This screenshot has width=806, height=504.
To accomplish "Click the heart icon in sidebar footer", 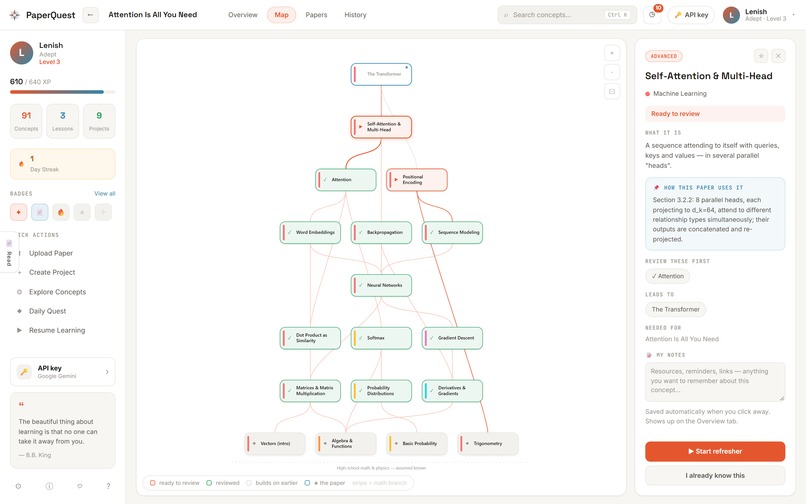I will point(80,486).
